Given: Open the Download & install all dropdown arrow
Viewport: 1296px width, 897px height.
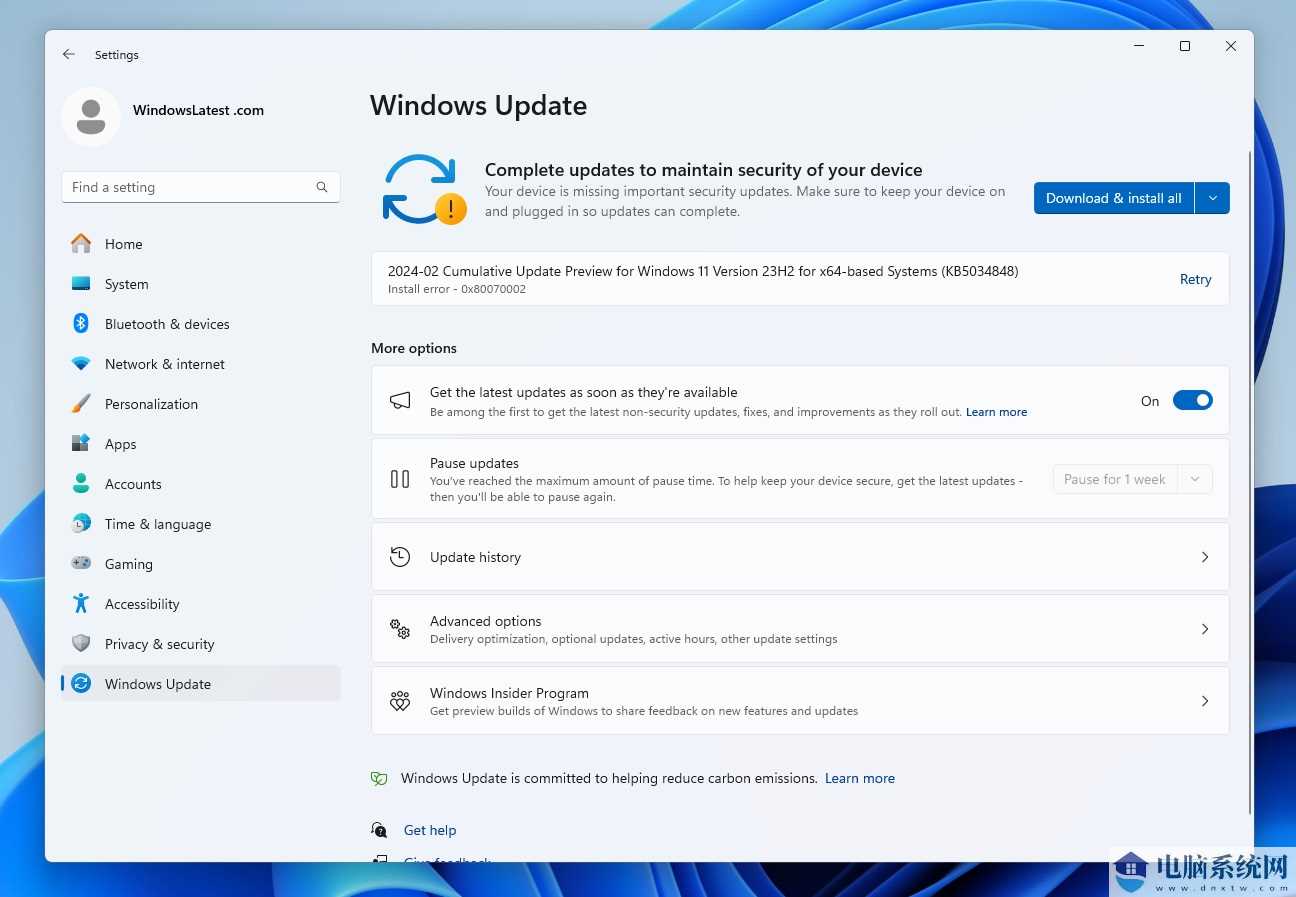Looking at the screenshot, I should coord(1212,198).
